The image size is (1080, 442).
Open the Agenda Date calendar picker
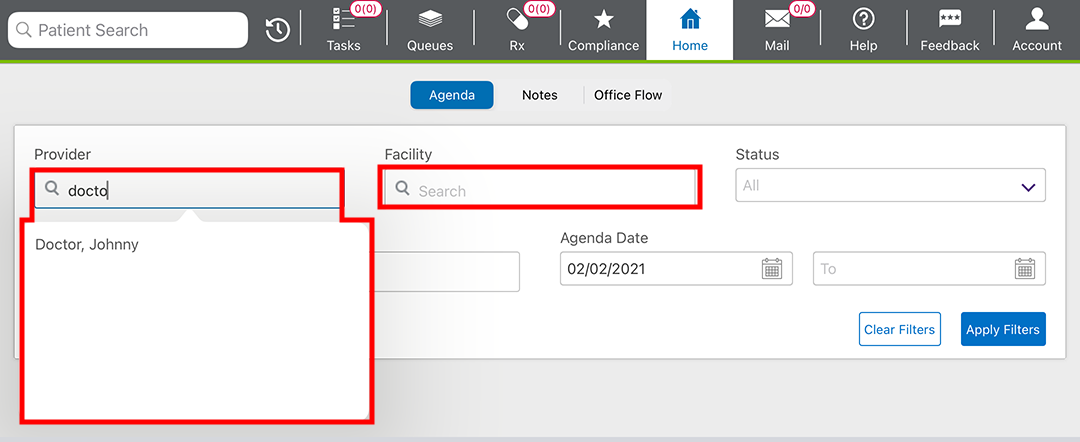771,268
